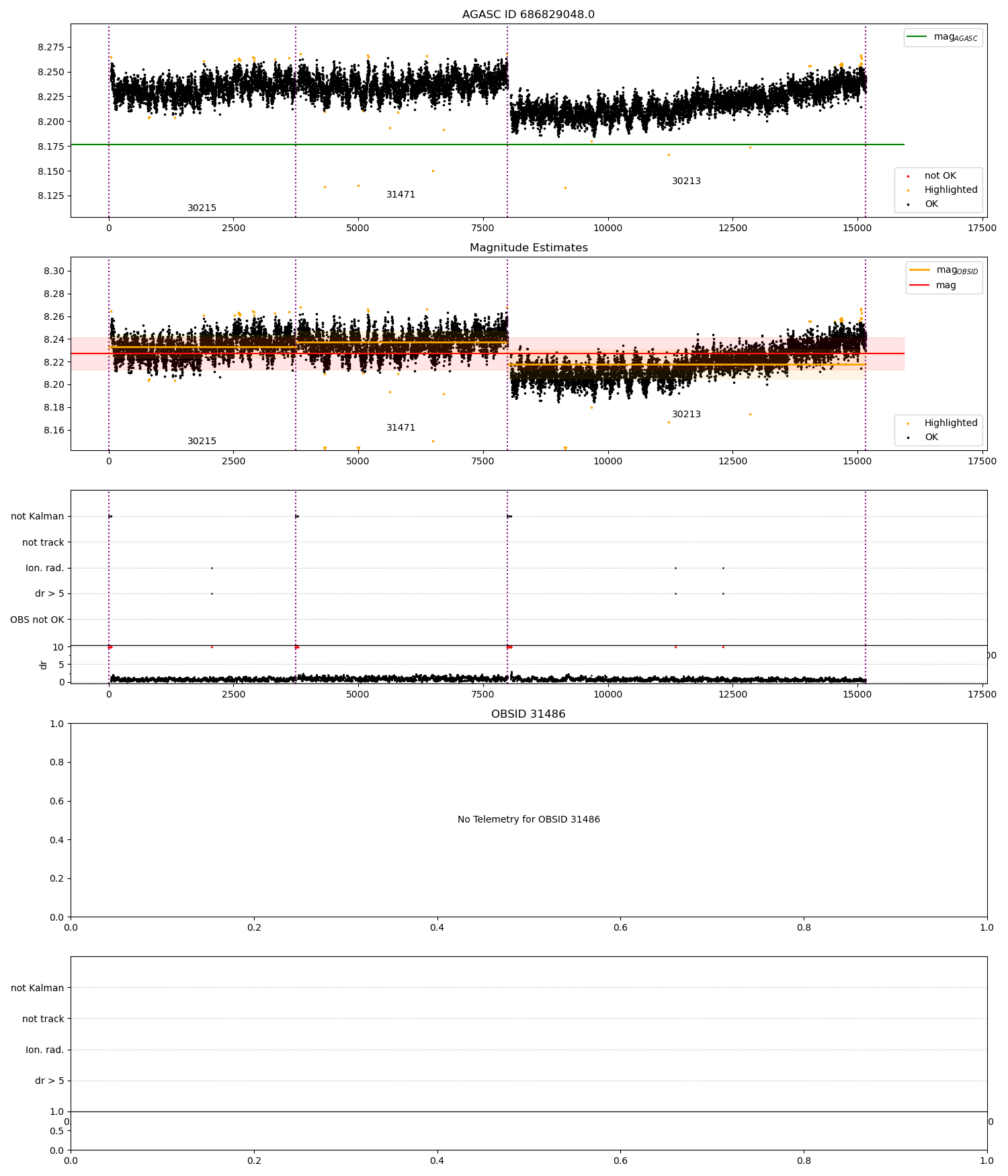Click the red mag line in the Magnitude Estimates plot
Viewport: 1008px width, 1176px height.
click(x=487, y=353)
